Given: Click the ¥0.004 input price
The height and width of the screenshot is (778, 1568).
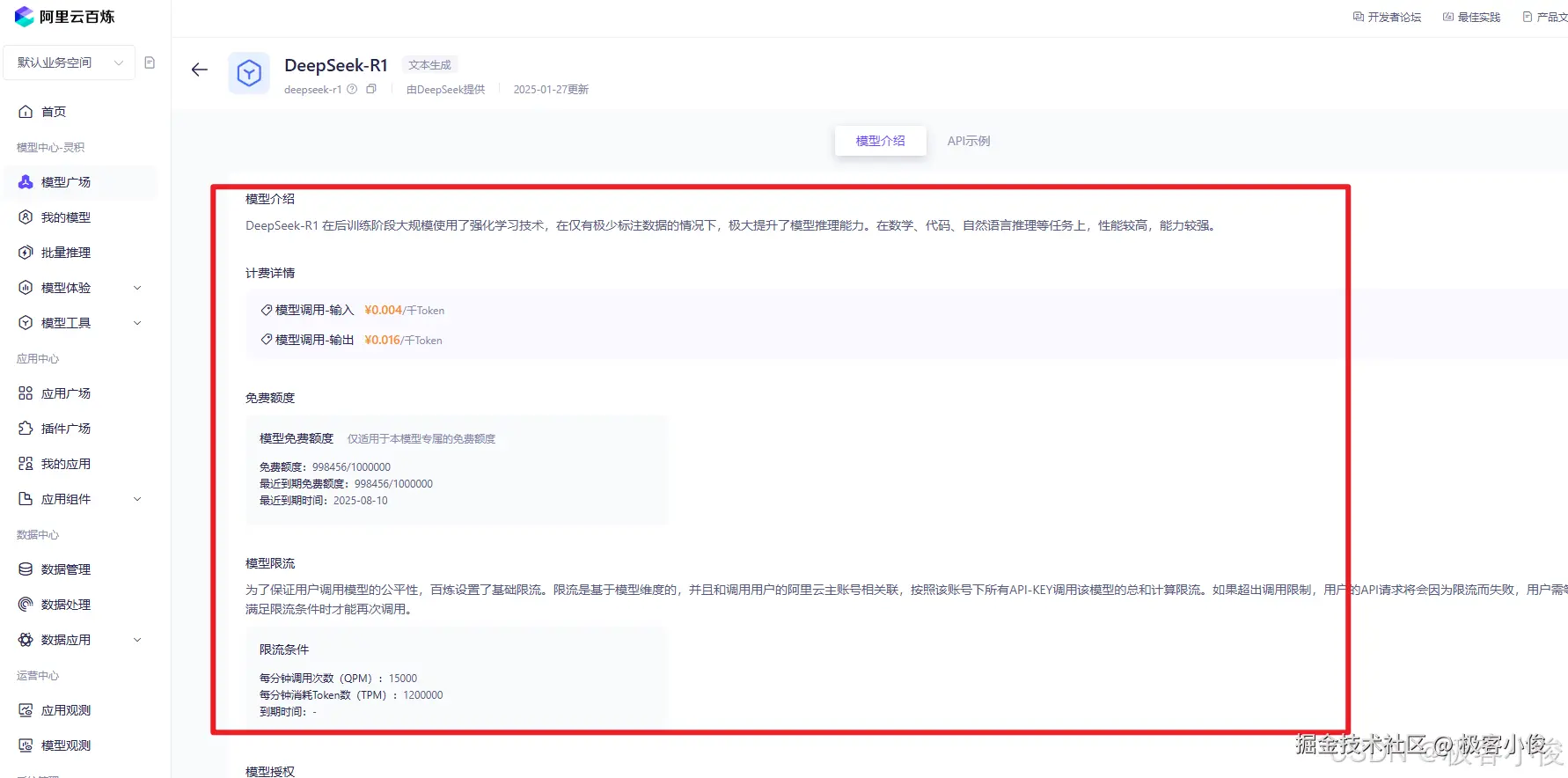Looking at the screenshot, I should (x=383, y=310).
